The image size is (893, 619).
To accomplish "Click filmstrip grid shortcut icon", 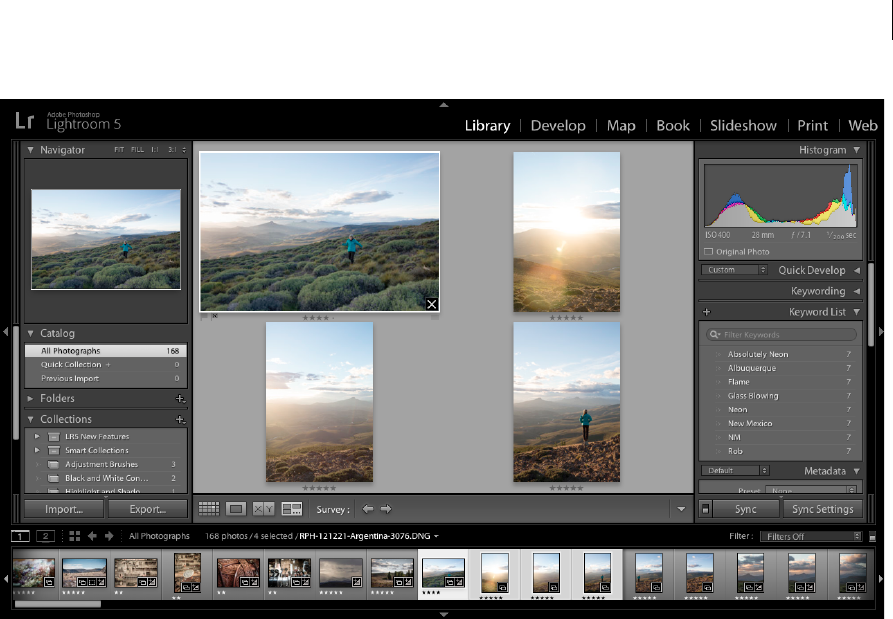I will pos(75,536).
